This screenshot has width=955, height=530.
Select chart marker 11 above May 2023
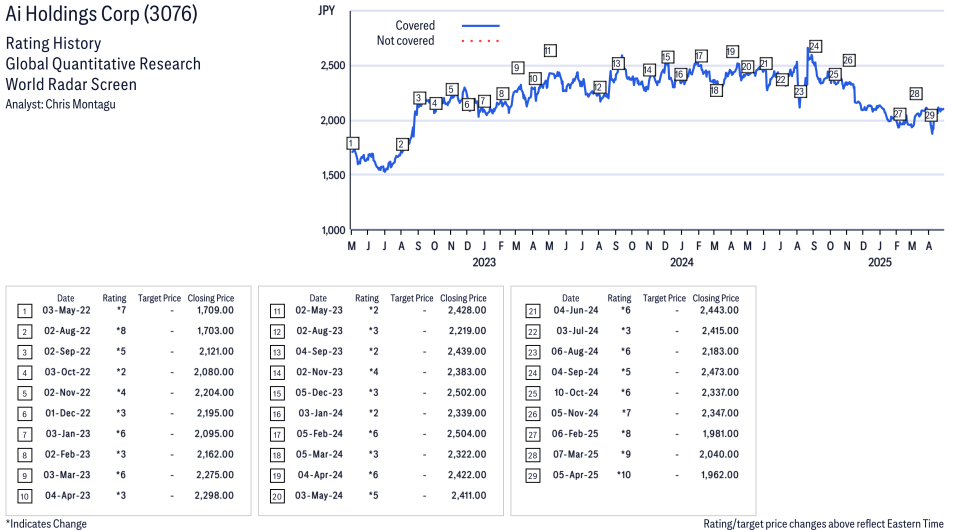click(550, 51)
